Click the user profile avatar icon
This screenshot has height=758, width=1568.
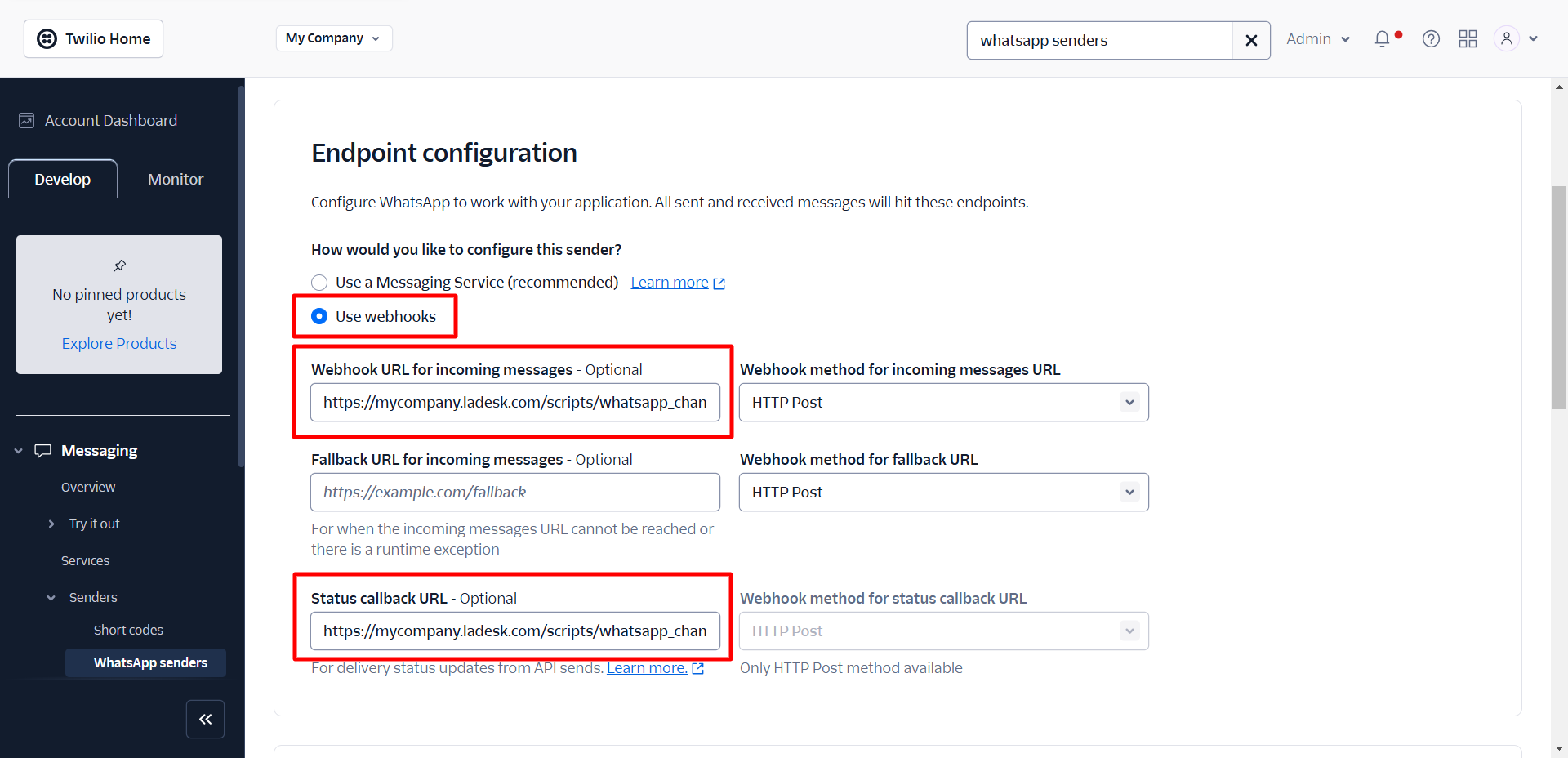pyautogui.click(x=1506, y=39)
